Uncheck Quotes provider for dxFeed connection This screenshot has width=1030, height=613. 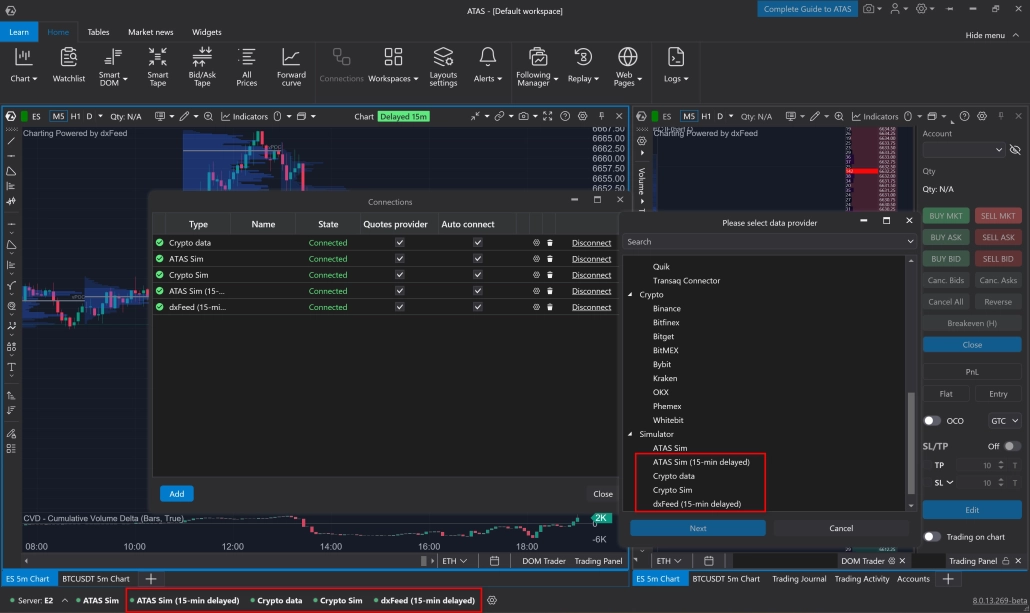(399, 307)
